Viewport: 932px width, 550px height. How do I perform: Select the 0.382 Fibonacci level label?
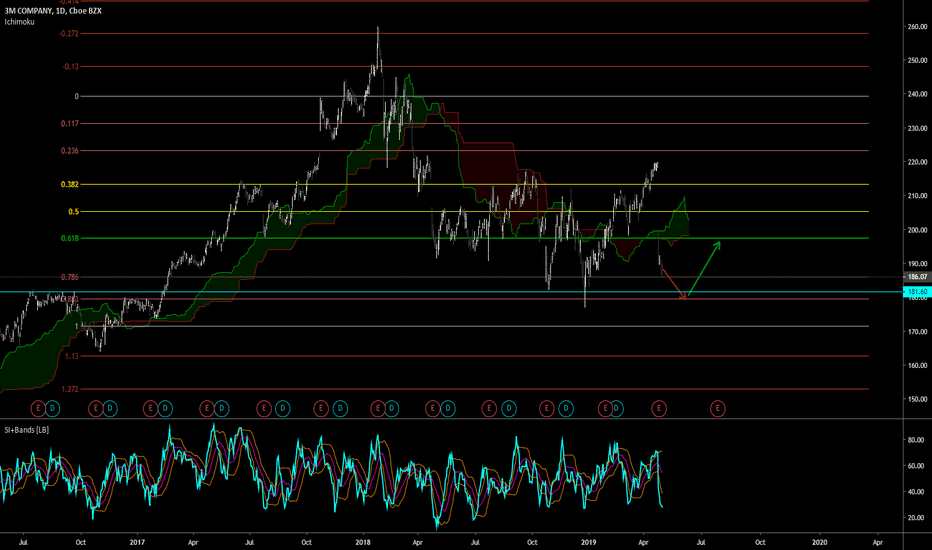coord(70,184)
